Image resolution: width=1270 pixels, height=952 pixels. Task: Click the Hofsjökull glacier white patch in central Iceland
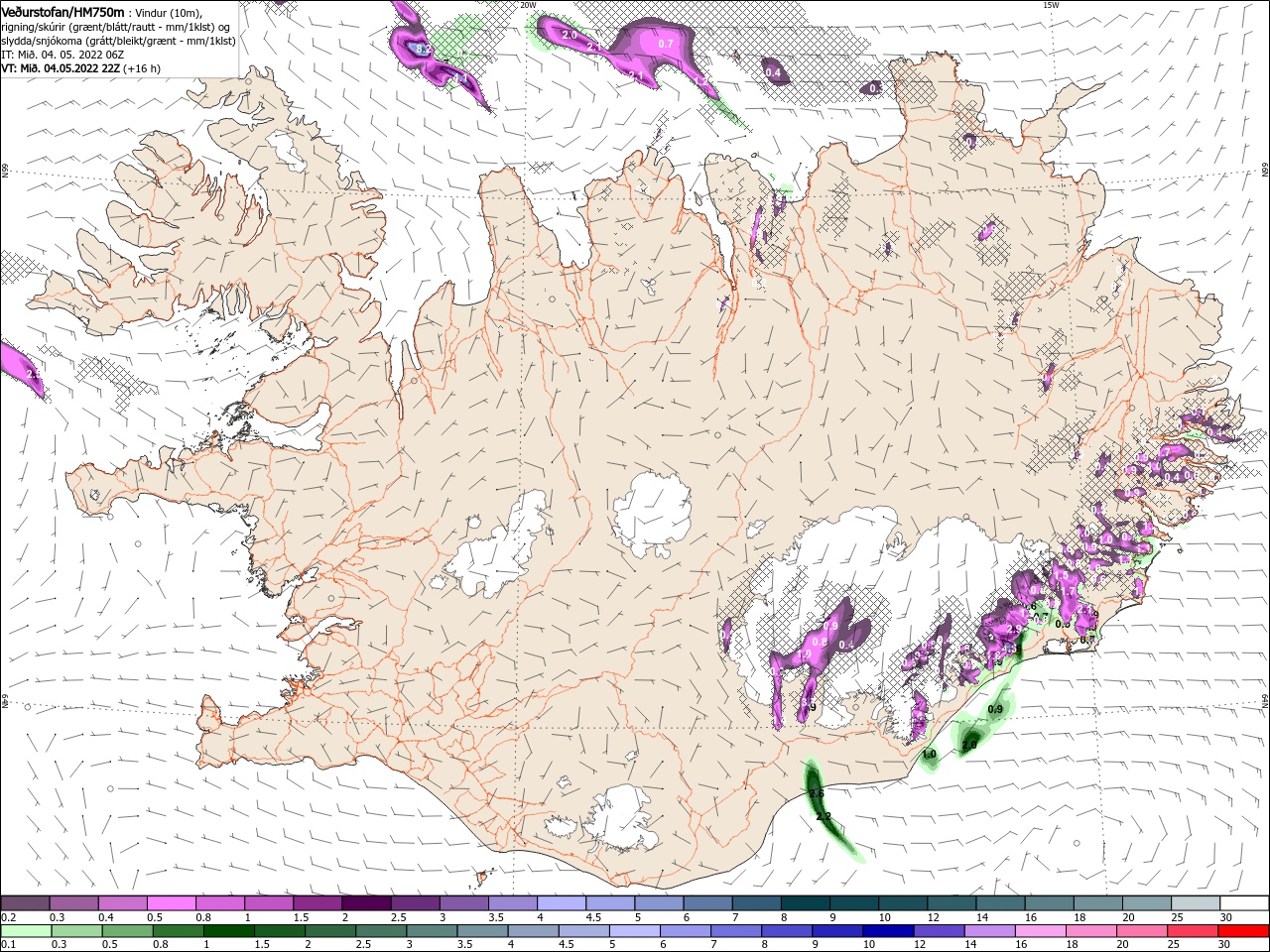[652, 514]
